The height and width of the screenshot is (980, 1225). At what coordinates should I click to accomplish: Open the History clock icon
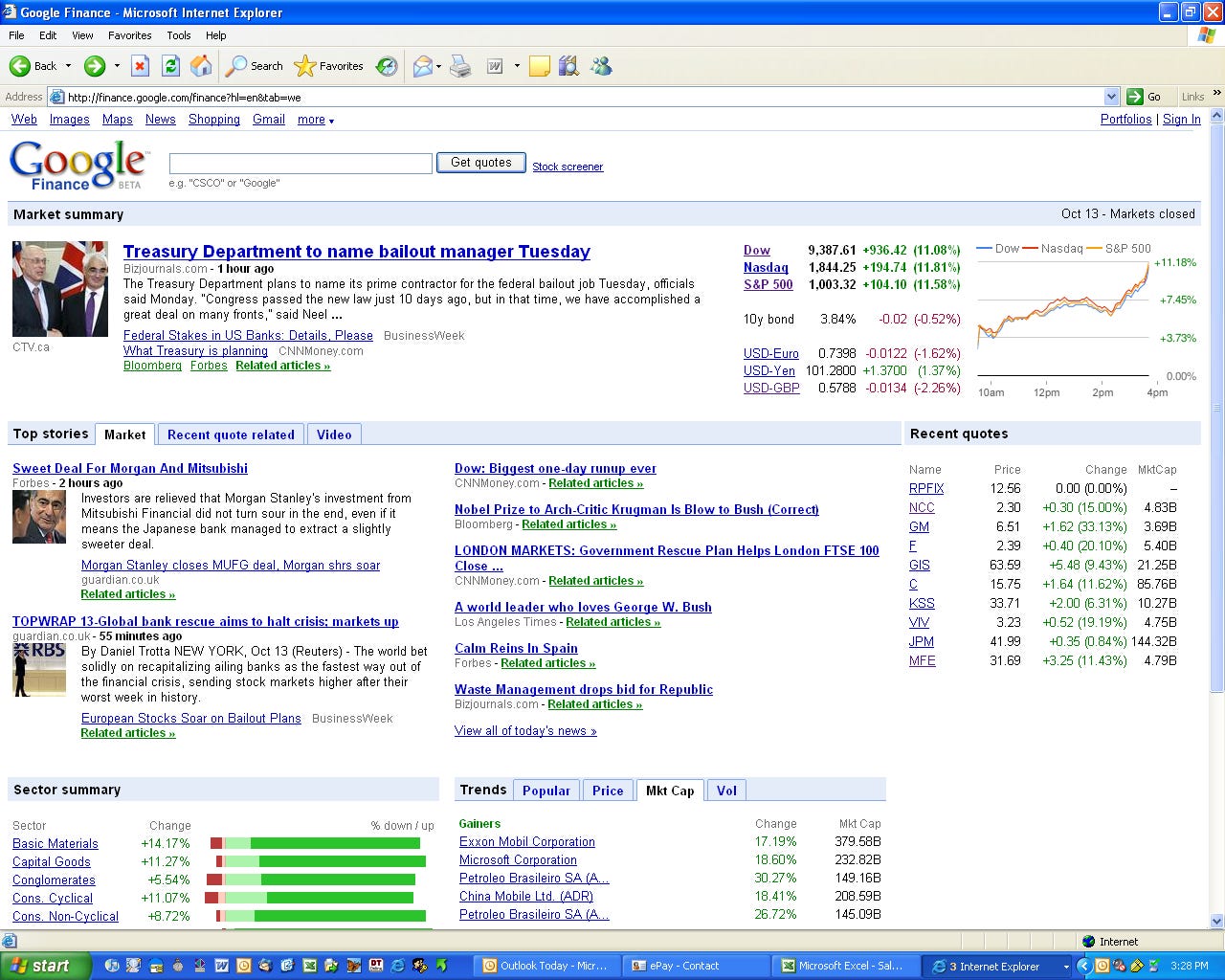[387, 66]
